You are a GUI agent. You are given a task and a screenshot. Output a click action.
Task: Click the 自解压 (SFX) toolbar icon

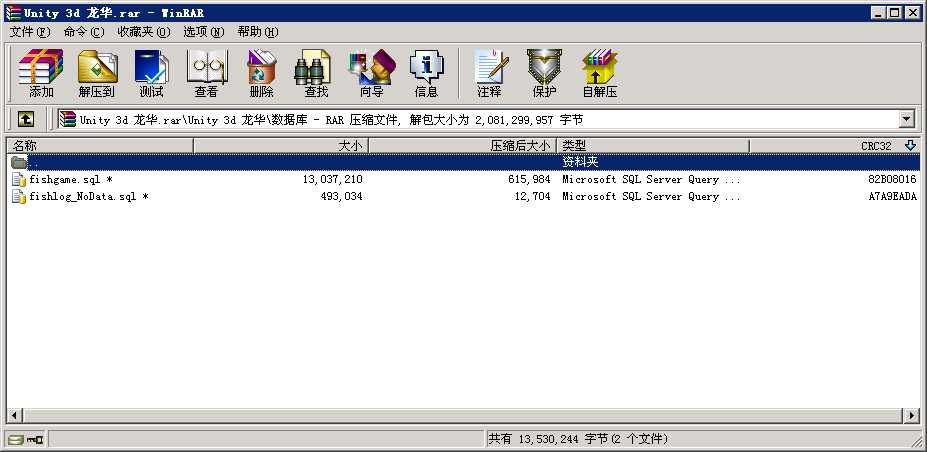coord(599,73)
